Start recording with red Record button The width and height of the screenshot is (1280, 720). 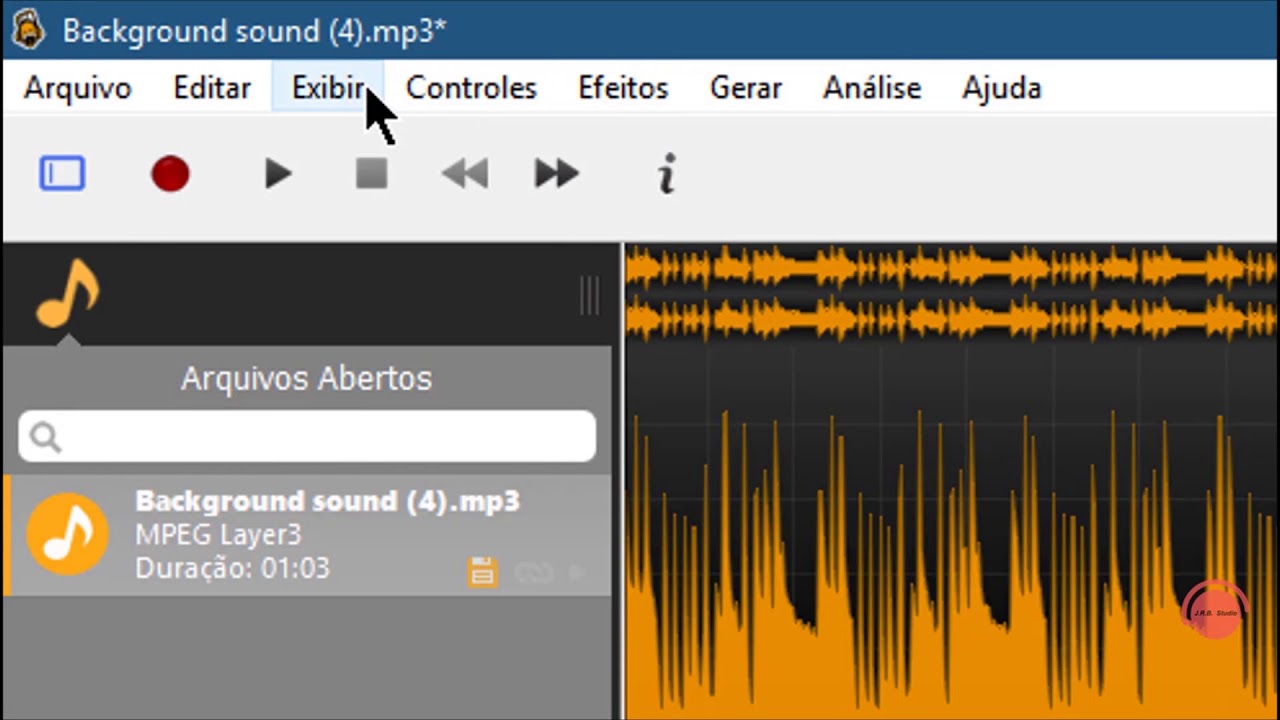point(170,174)
